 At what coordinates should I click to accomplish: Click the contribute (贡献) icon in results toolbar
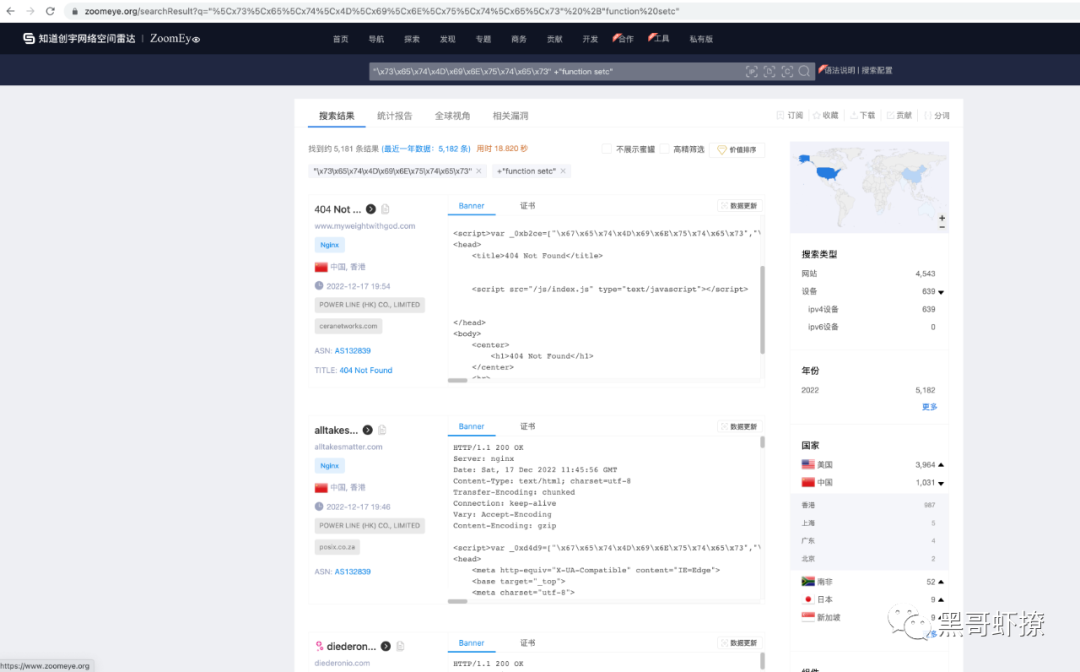[899, 115]
